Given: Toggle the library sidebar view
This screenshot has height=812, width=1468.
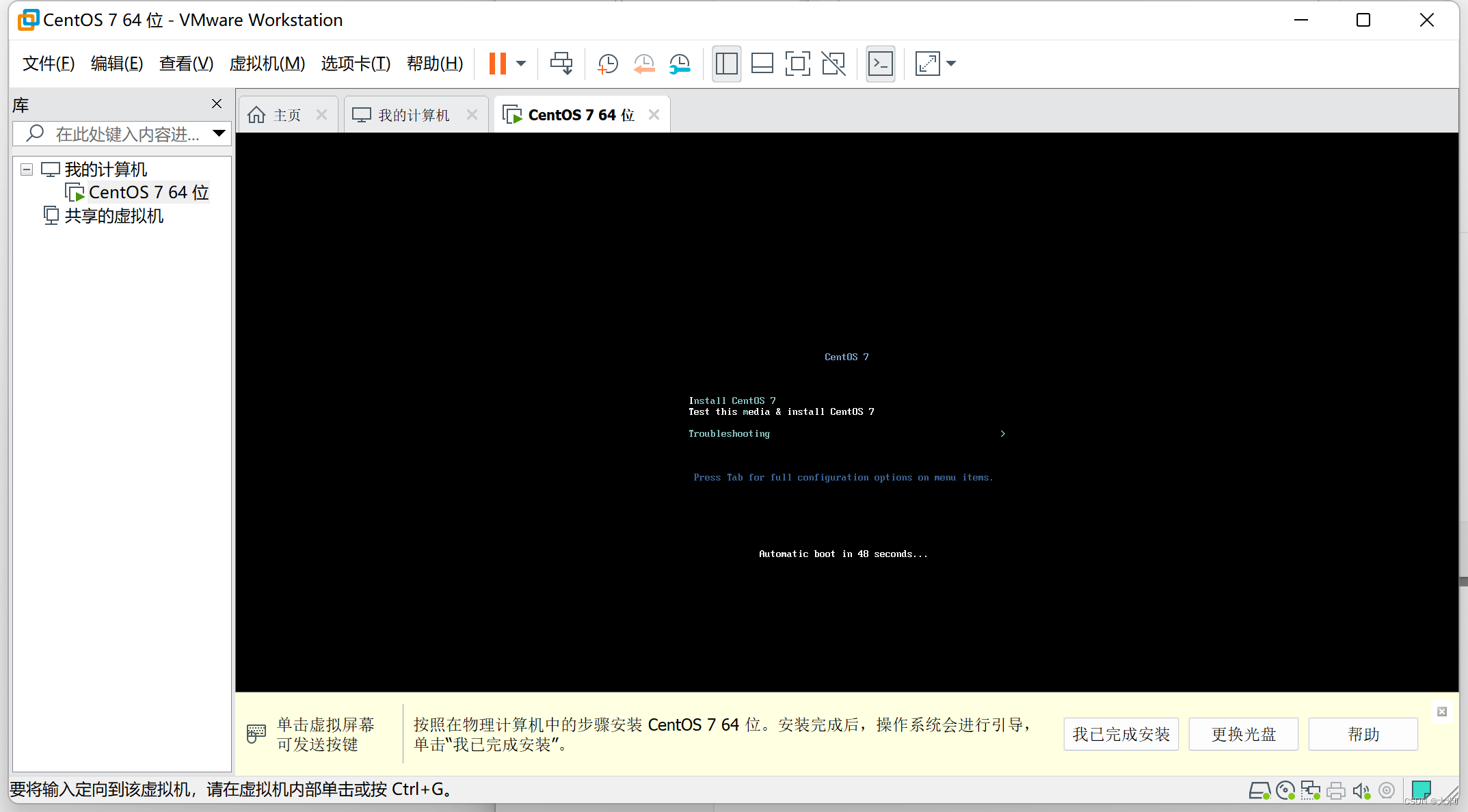Looking at the screenshot, I should click(x=726, y=64).
